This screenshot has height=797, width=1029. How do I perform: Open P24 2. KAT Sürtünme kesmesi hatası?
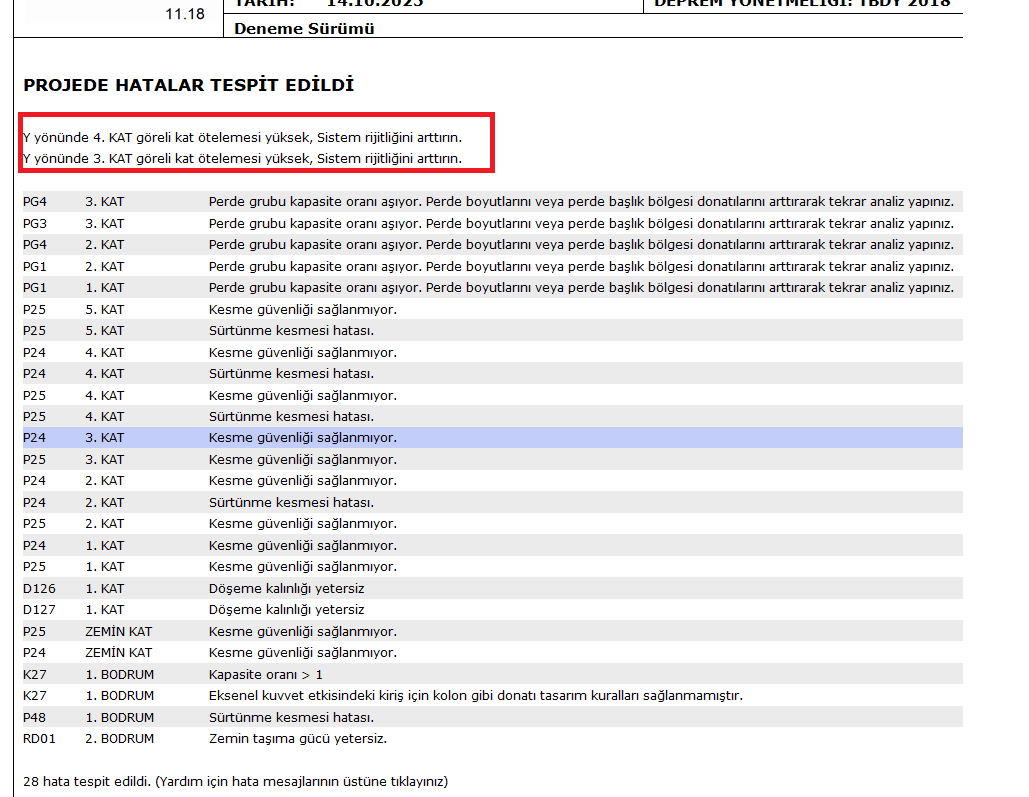[x=291, y=503]
